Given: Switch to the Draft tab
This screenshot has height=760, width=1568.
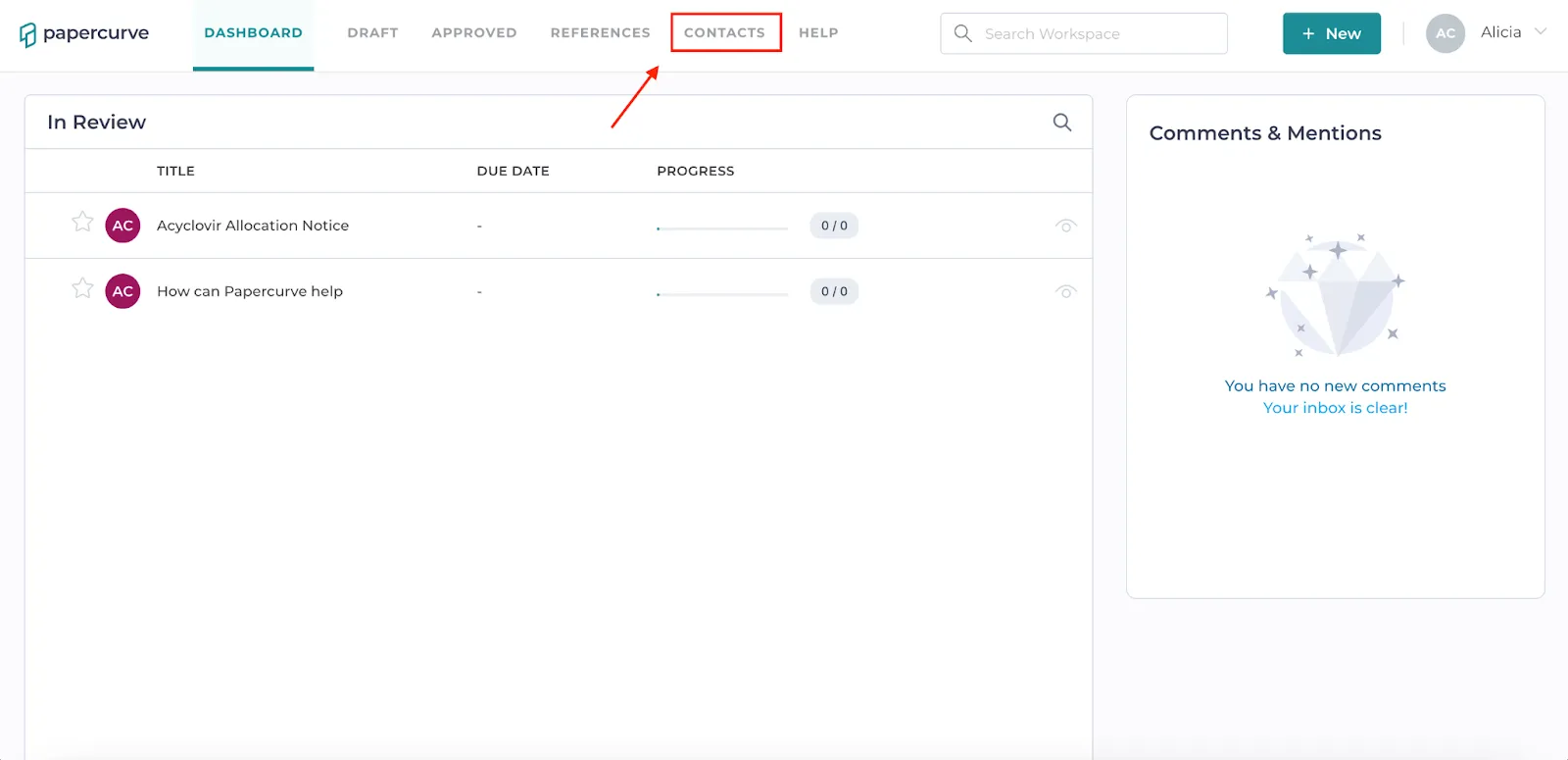Looking at the screenshot, I should pos(372,32).
